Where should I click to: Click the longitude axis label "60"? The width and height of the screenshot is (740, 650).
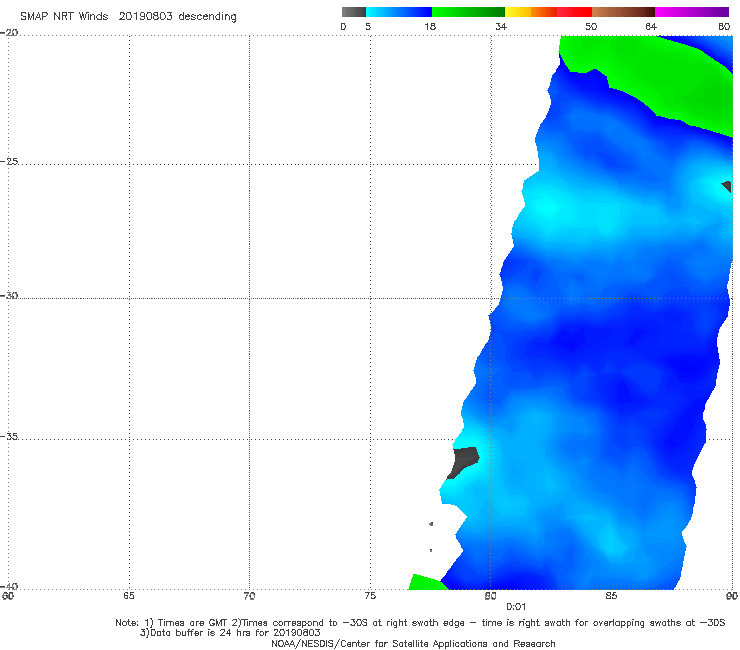pos(8,596)
